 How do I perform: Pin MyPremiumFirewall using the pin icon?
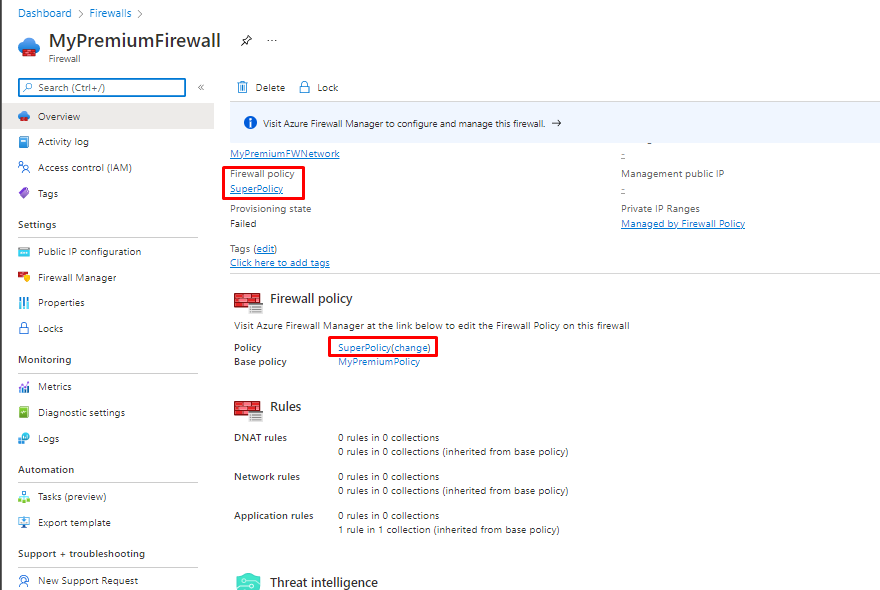(246, 41)
